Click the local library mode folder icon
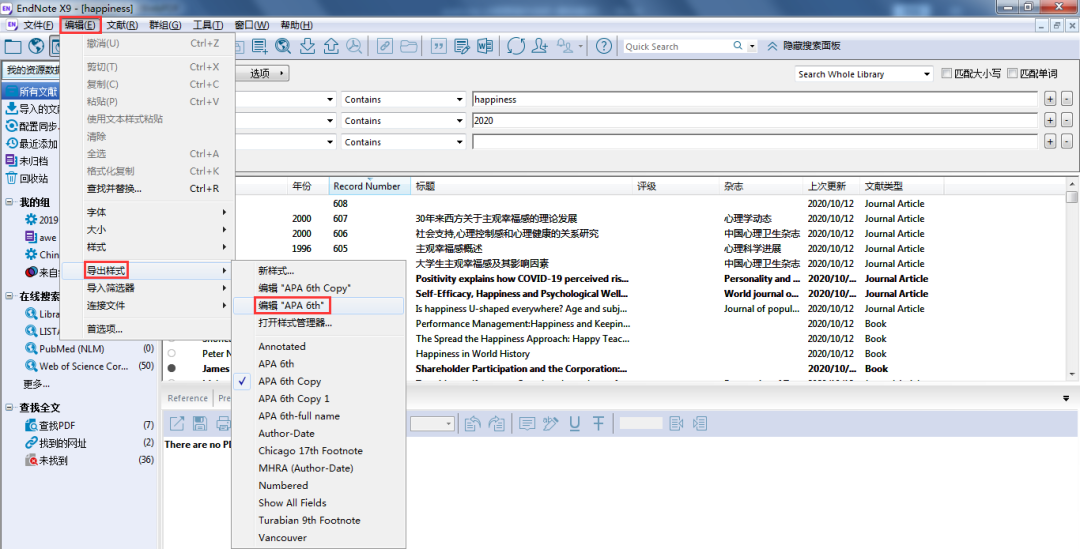This screenshot has width=1080, height=549. pos(13,46)
